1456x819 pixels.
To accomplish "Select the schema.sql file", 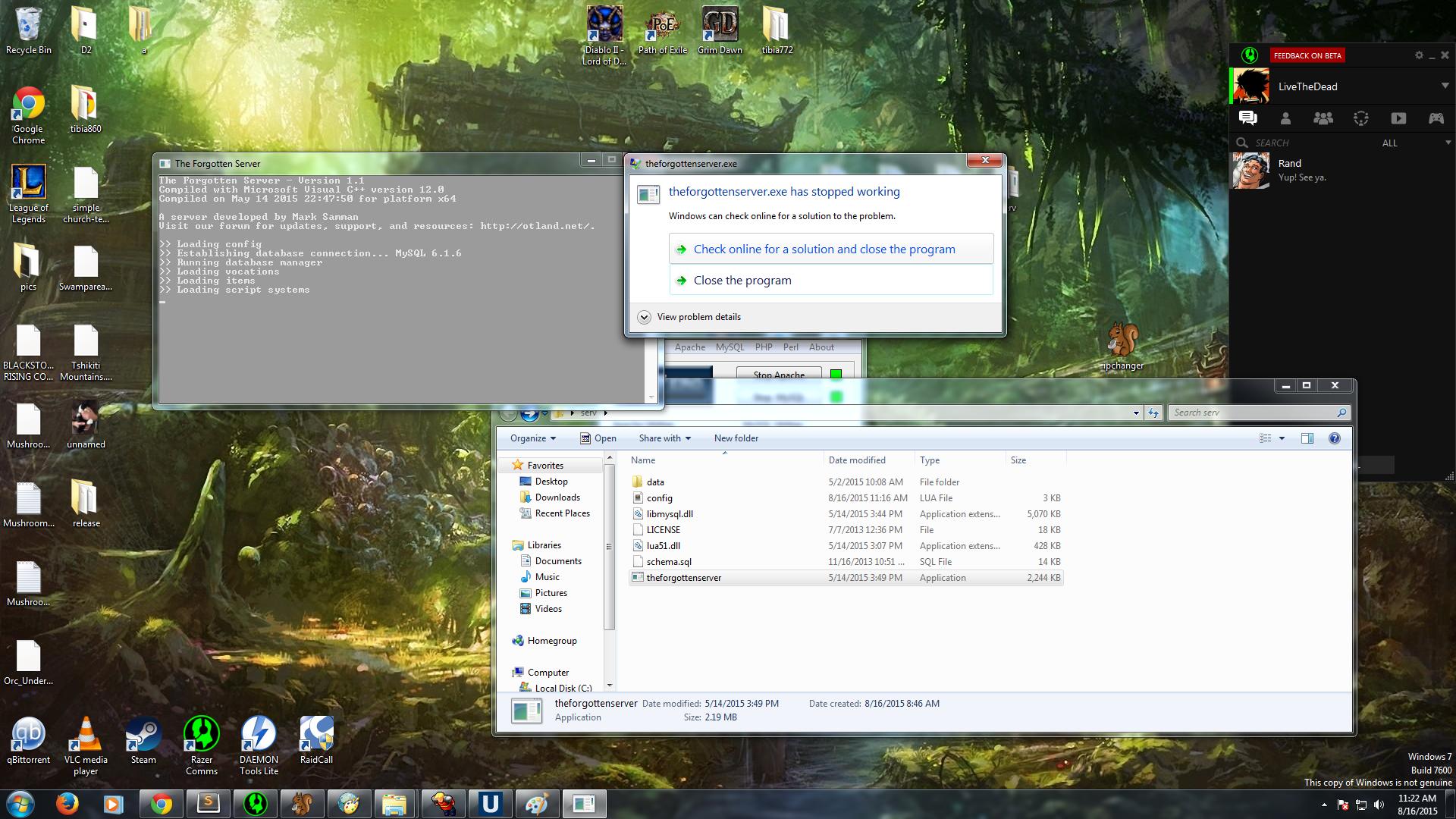I will [x=846, y=562].
